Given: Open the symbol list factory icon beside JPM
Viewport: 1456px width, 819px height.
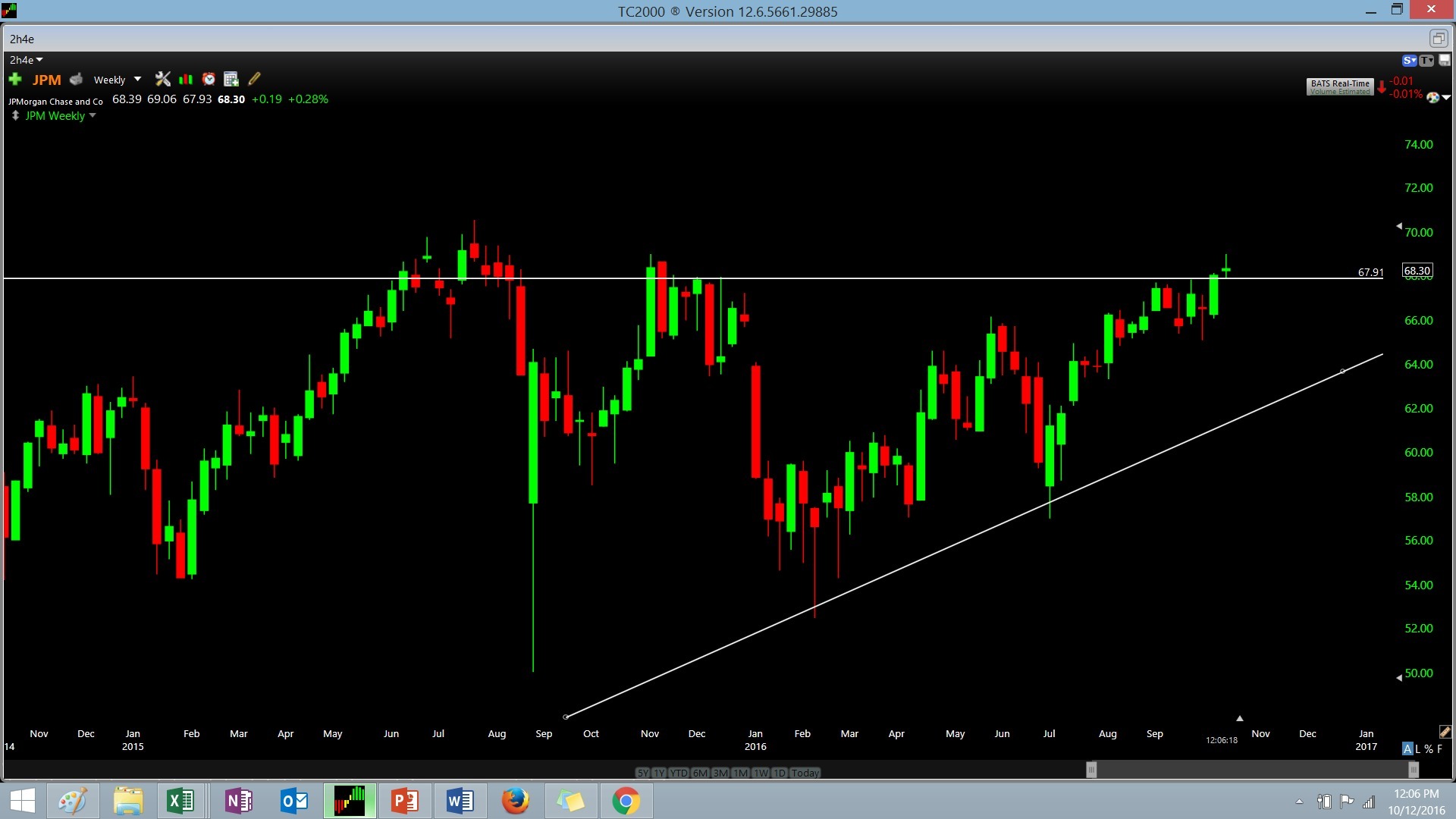Looking at the screenshot, I should pyautogui.click(x=76, y=79).
